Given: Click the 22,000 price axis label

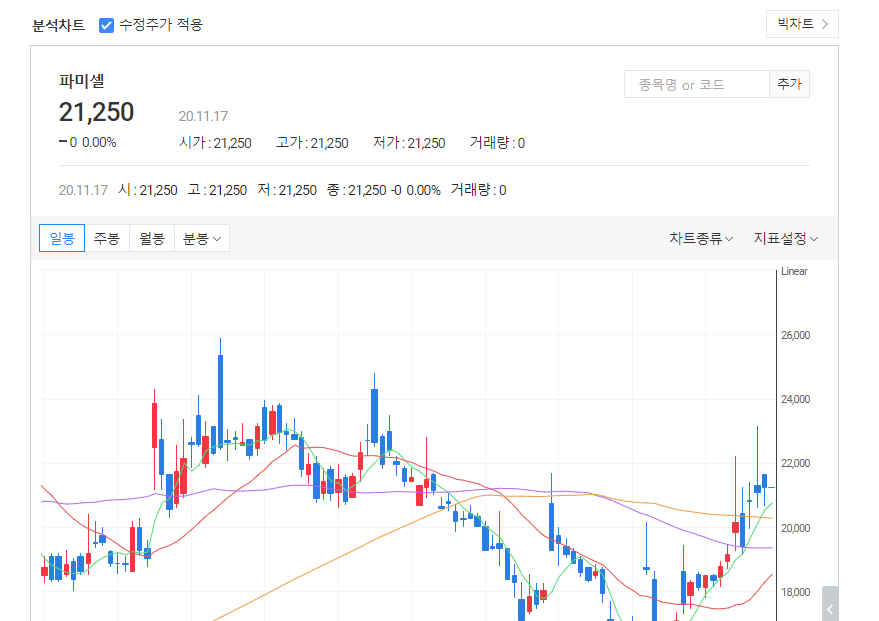Looking at the screenshot, I should (795, 464).
